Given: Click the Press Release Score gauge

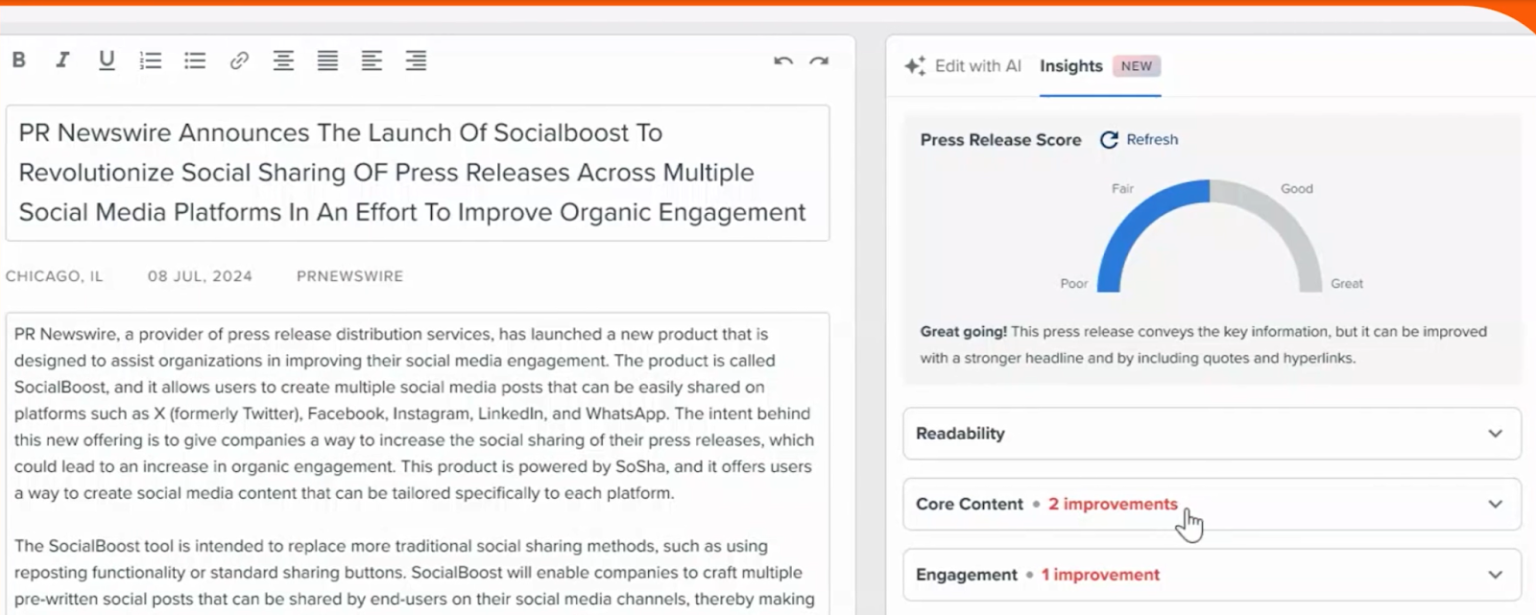Looking at the screenshot, I should 1209,236.
